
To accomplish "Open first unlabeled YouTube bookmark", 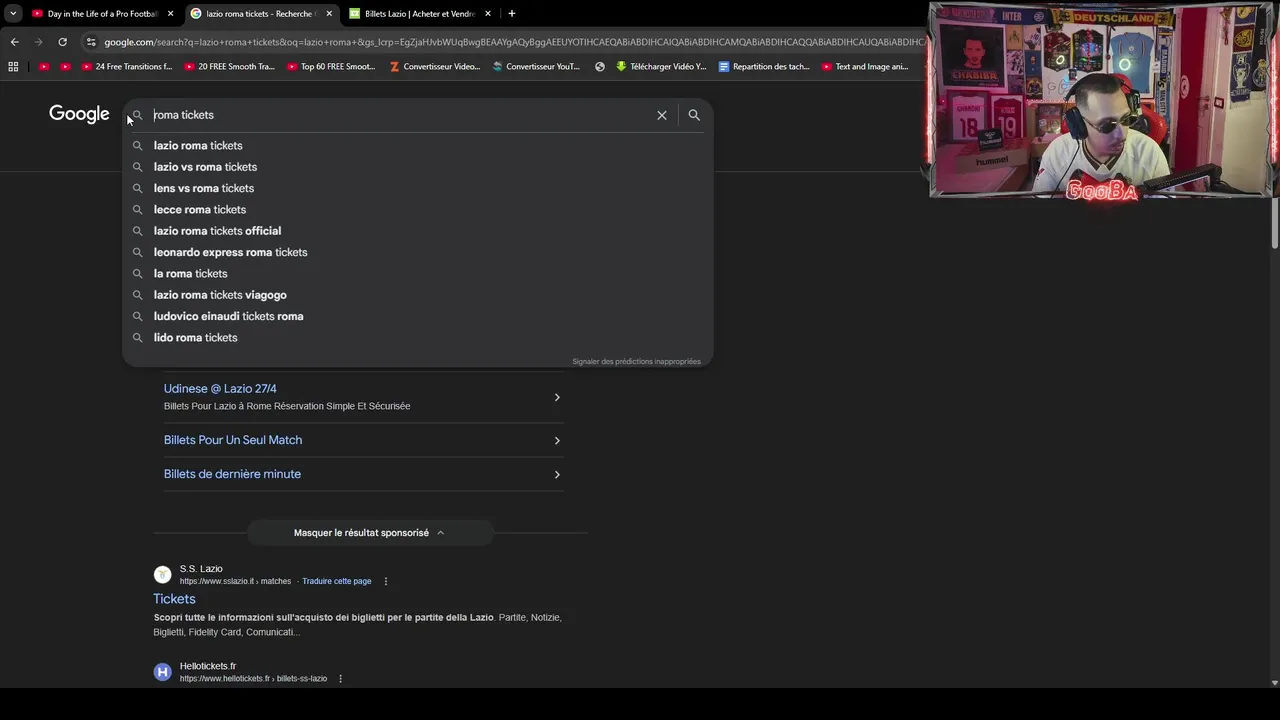I will click(44, 67).
